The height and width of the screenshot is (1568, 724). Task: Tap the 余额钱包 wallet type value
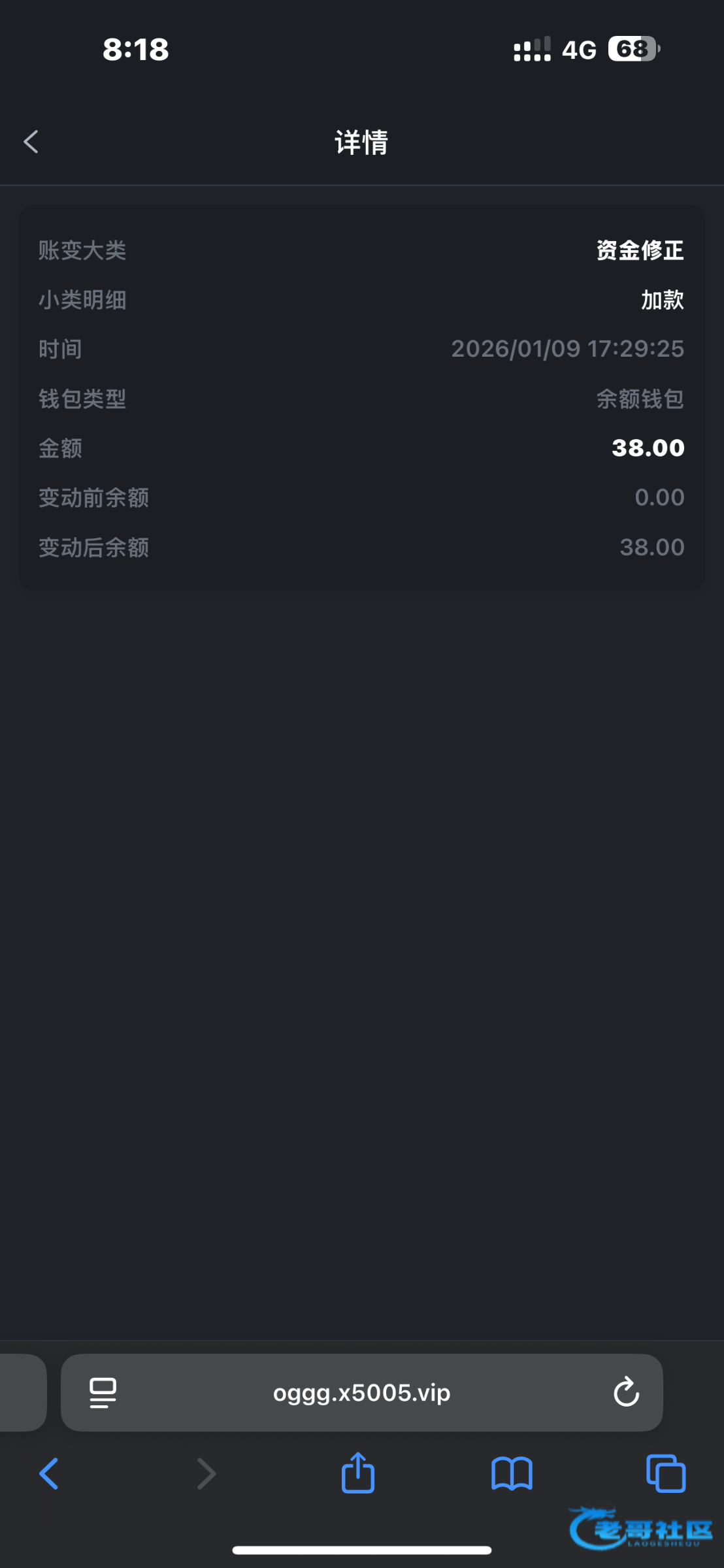tap(640, 399)
